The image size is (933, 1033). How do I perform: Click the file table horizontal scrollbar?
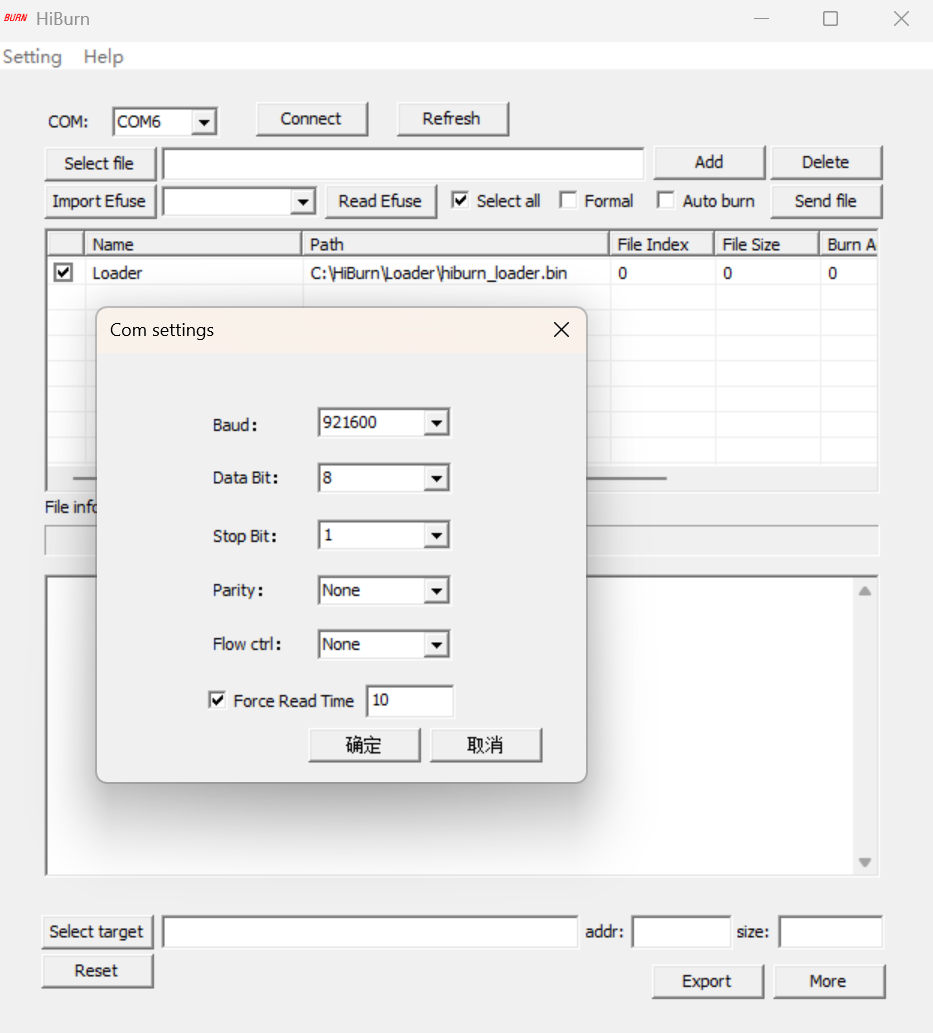(626, 478)
